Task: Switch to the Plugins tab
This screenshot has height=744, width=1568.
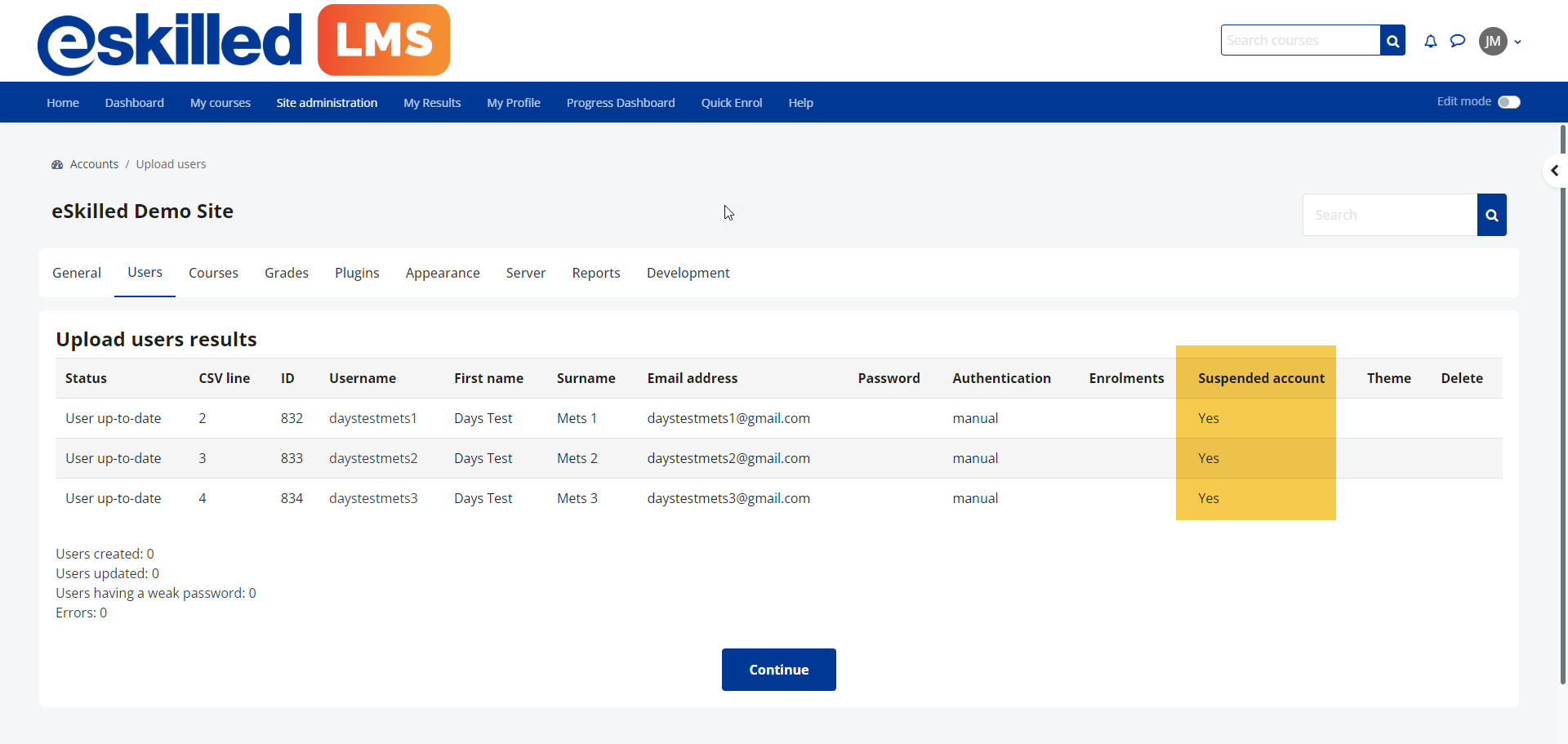Action: tap(357, 273)
